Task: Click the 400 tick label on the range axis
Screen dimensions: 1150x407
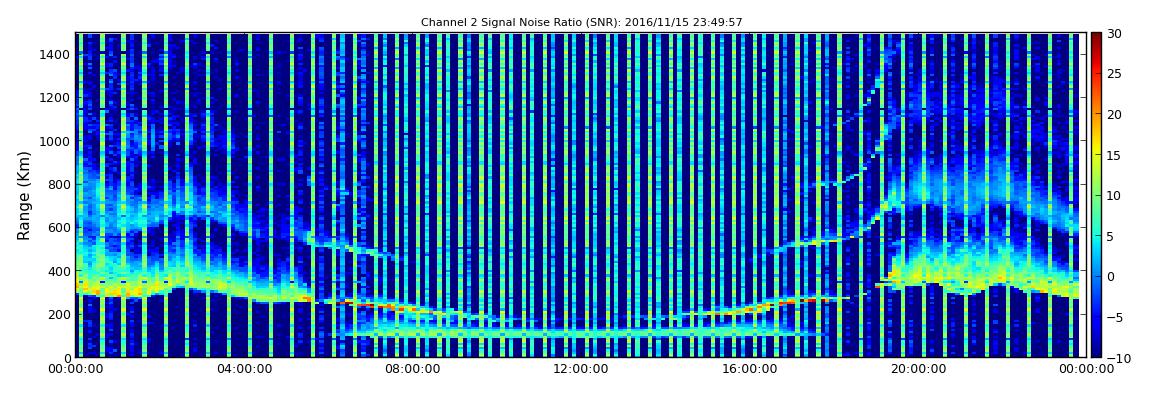Action: pos(59,271)
